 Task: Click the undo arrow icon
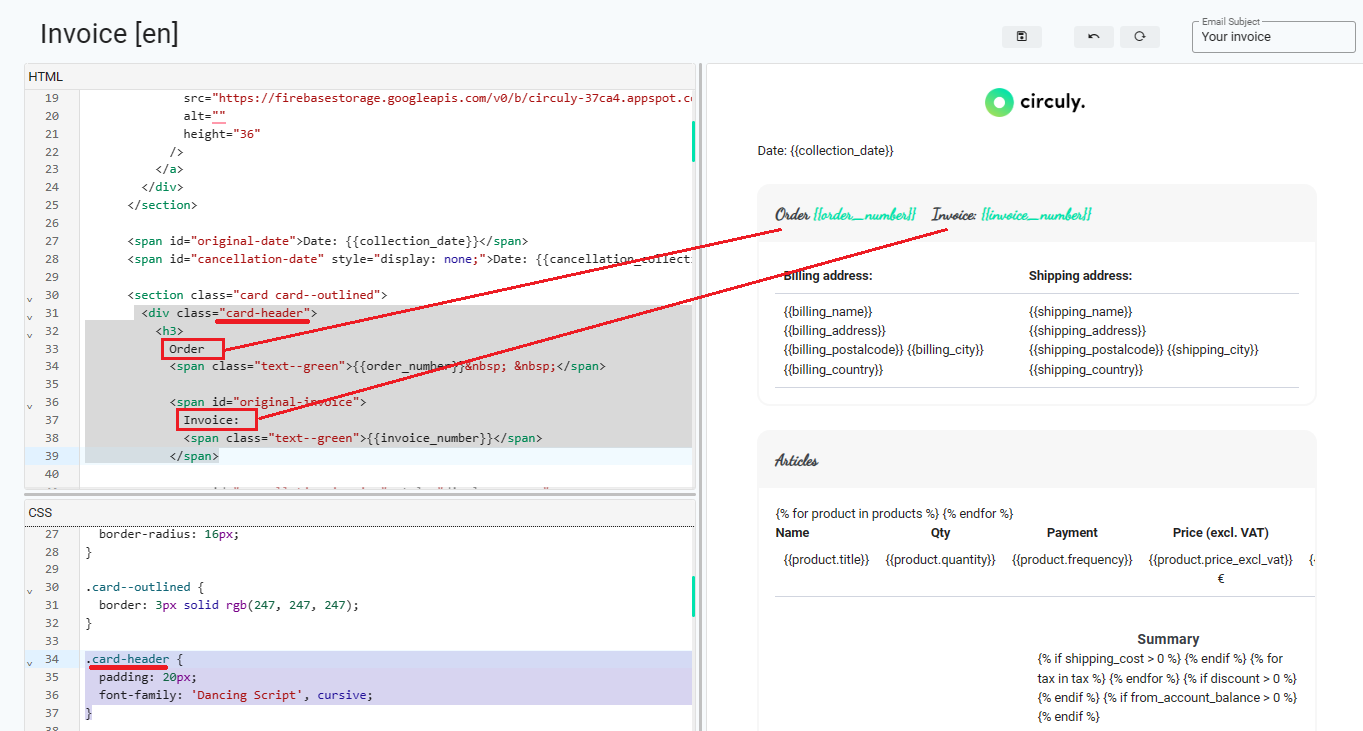click(x=1093, y=37)
